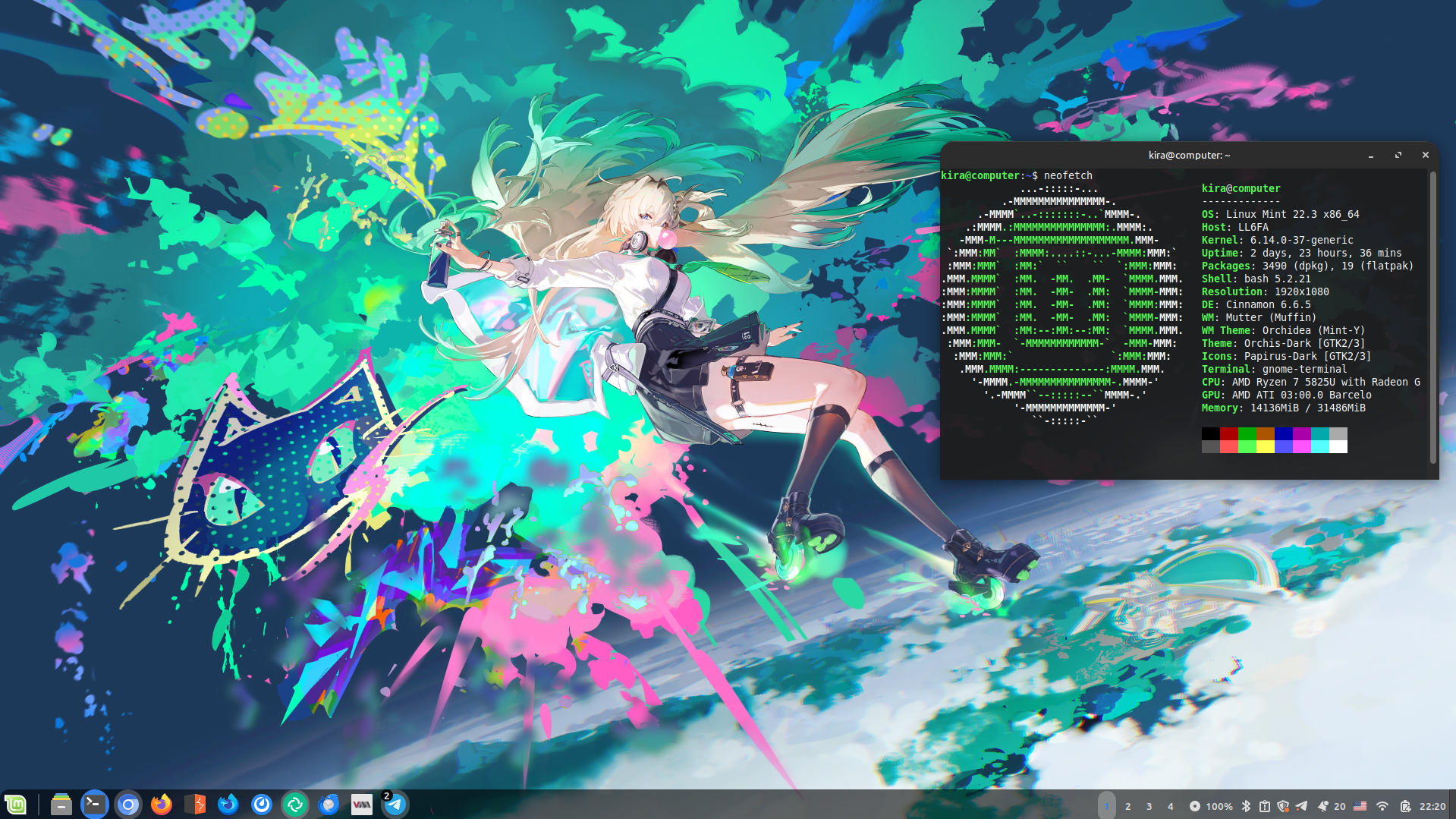This screenshot has width=1456, height=819.
Task: Open the update manager shield icon
Action: tap(1283, 806)
